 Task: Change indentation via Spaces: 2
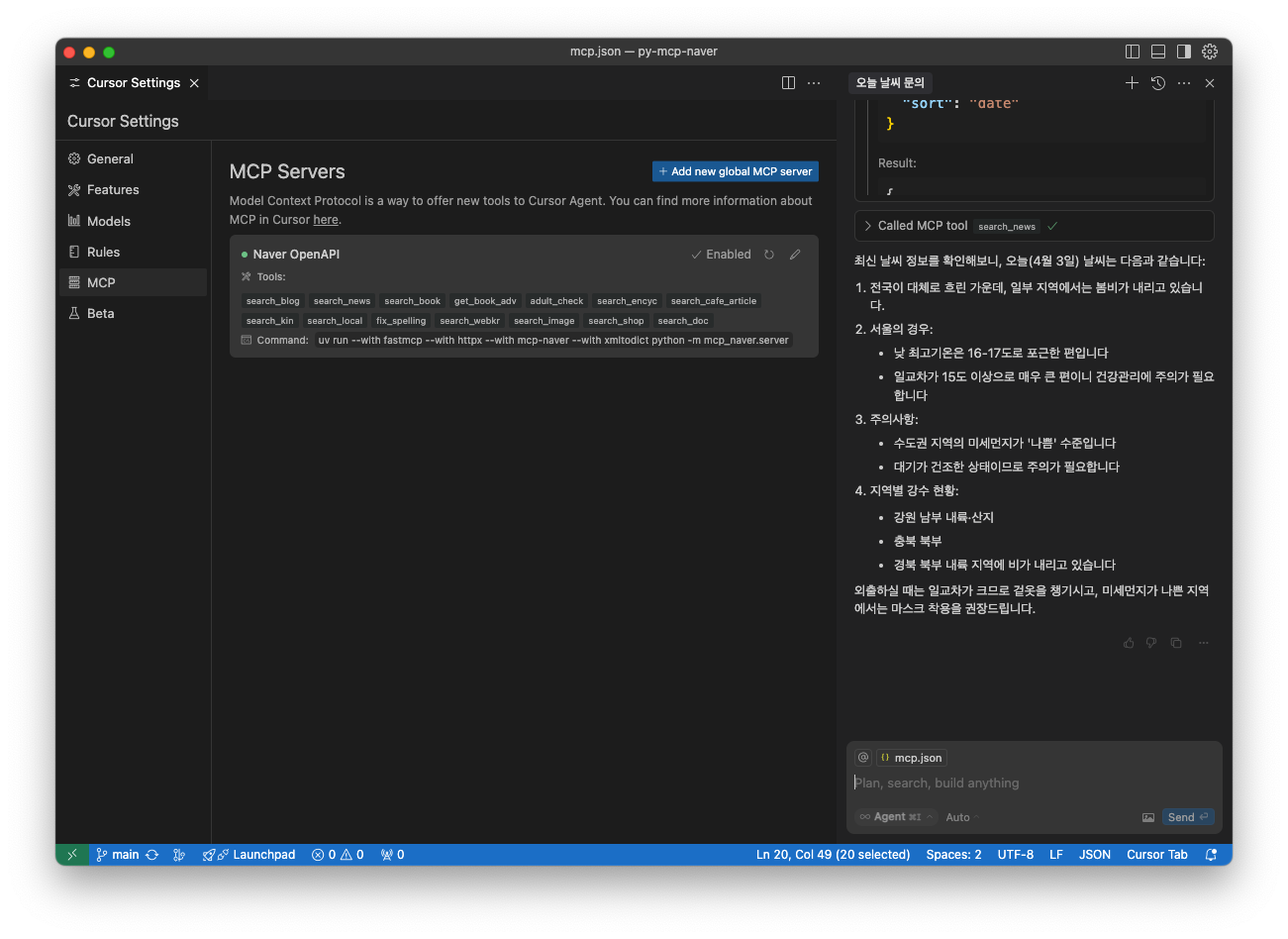953,855
